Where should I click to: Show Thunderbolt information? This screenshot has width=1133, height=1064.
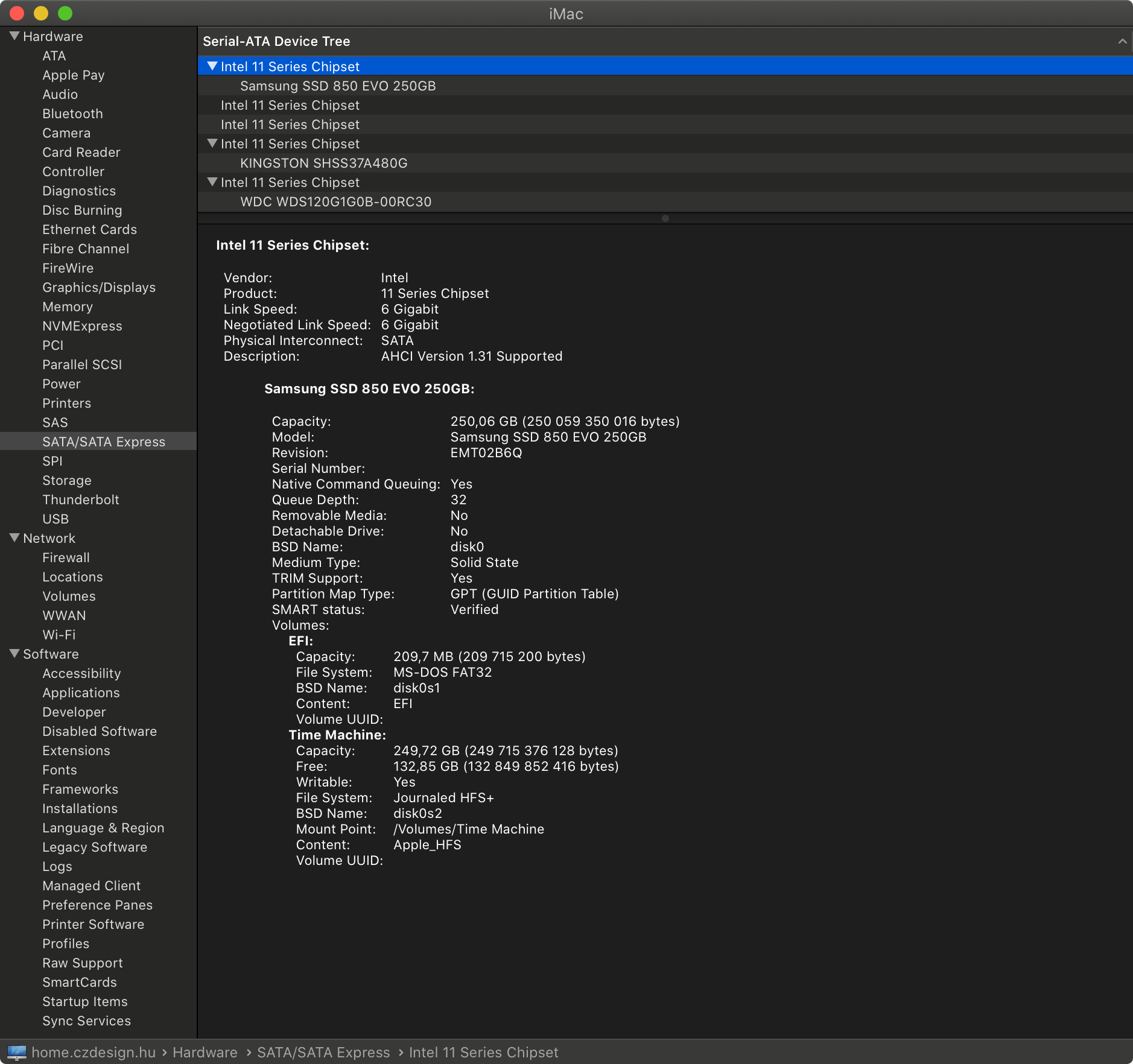click(x=81, y=499)
